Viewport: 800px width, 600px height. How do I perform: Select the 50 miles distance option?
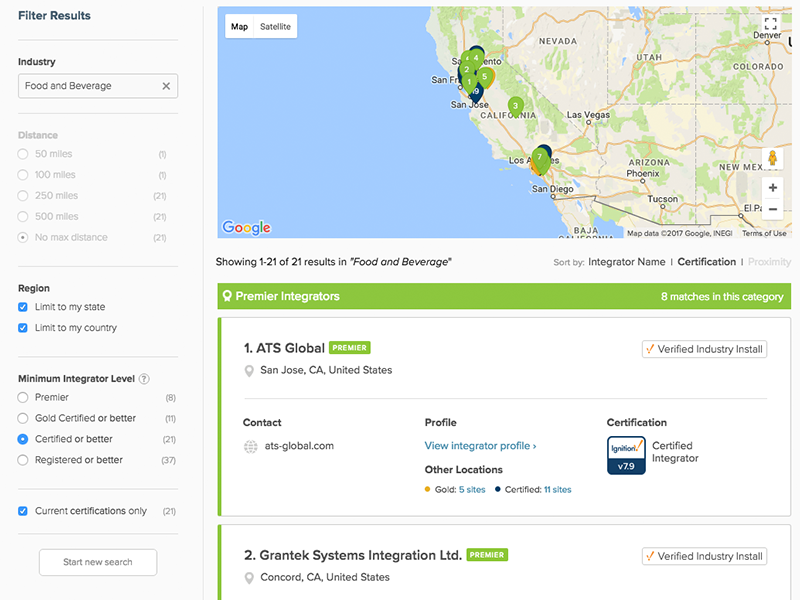click(22, 154)
